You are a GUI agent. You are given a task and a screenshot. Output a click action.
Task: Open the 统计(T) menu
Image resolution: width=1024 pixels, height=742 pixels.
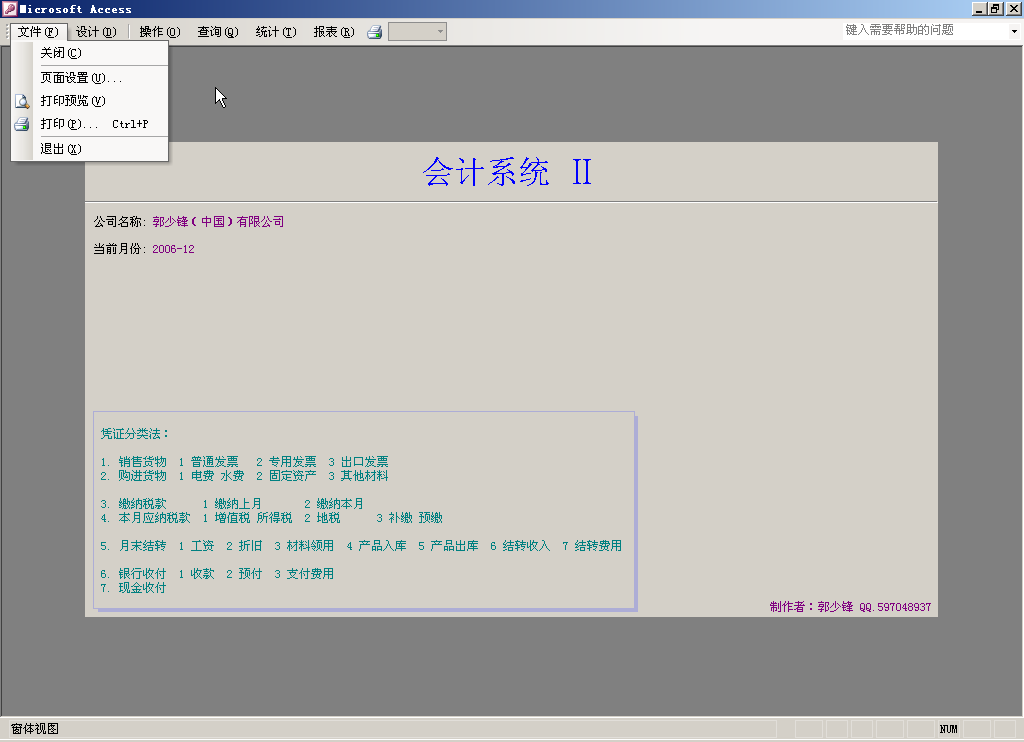pos(276,32)
